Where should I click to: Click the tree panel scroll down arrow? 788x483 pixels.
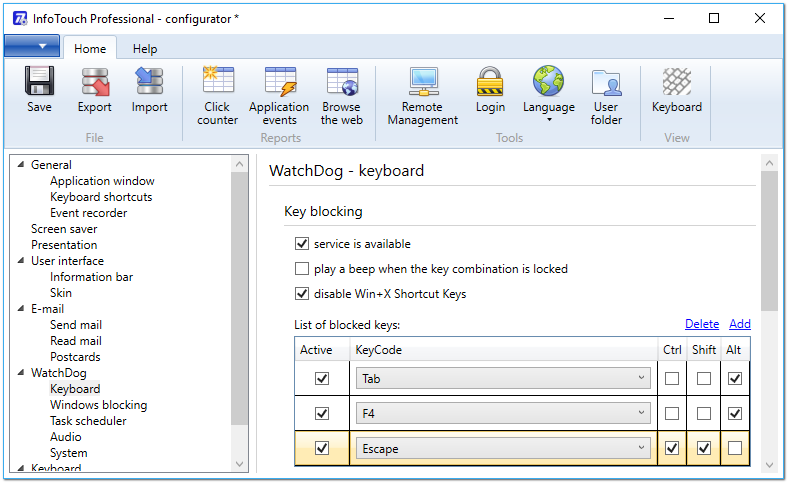coord(240,464)
